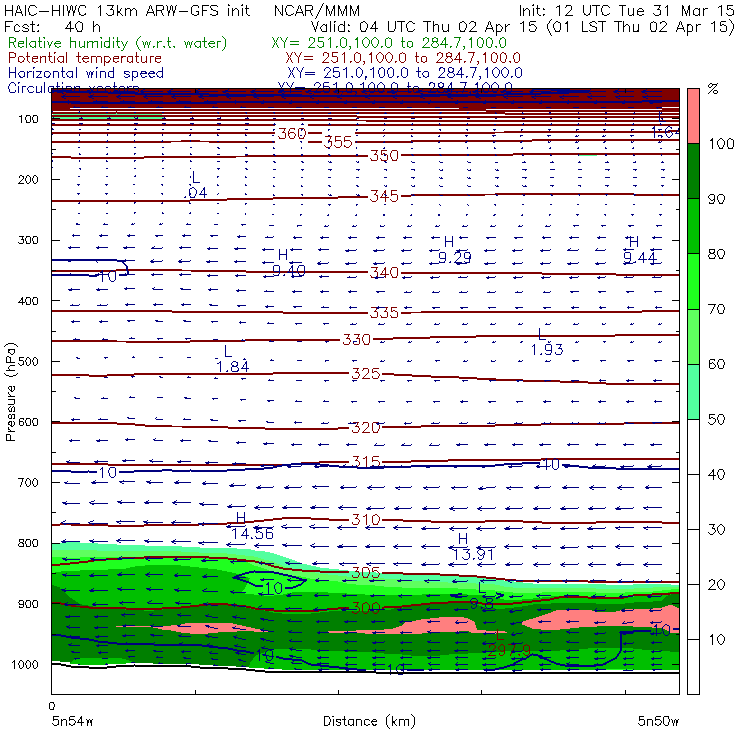Click the '%' unit label above colorbar
740x740 pixels.
click(x=713, y=88)
